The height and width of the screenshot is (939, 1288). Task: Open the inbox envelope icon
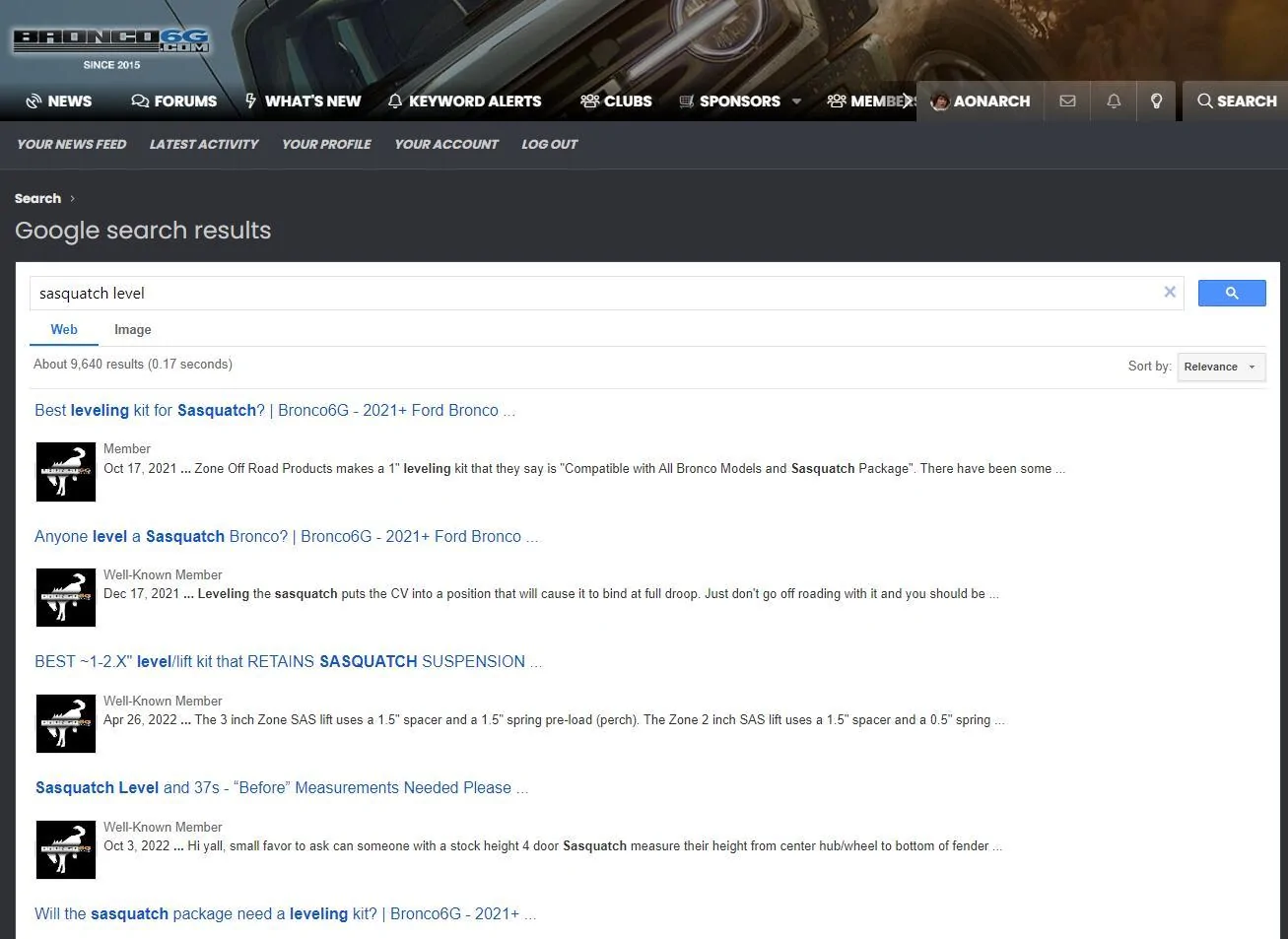[x=1067, y=101]
